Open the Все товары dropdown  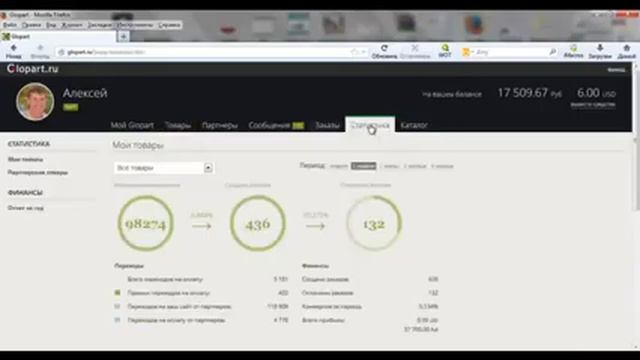(164, 168)
